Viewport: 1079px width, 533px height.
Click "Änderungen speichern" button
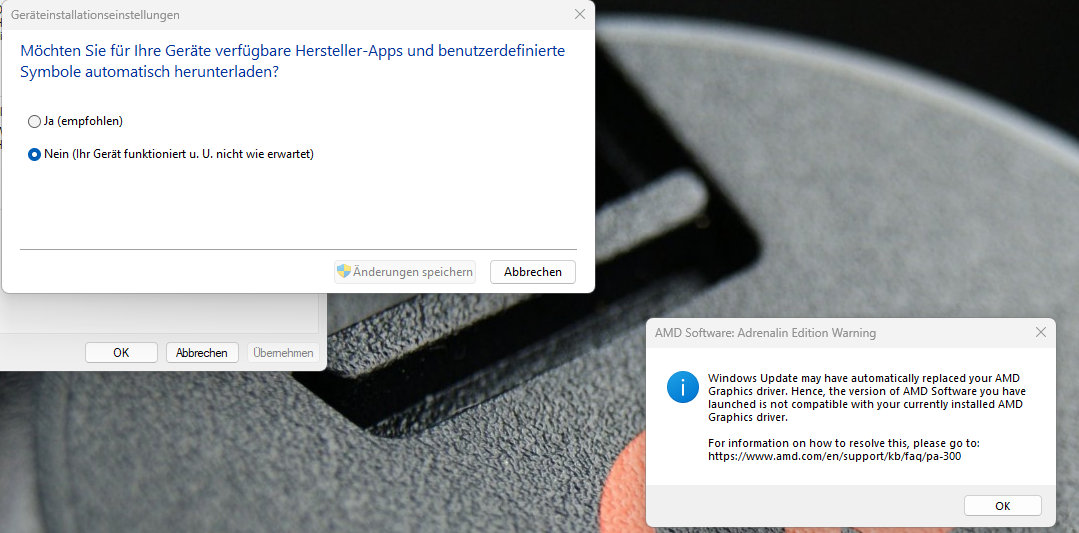405,272
